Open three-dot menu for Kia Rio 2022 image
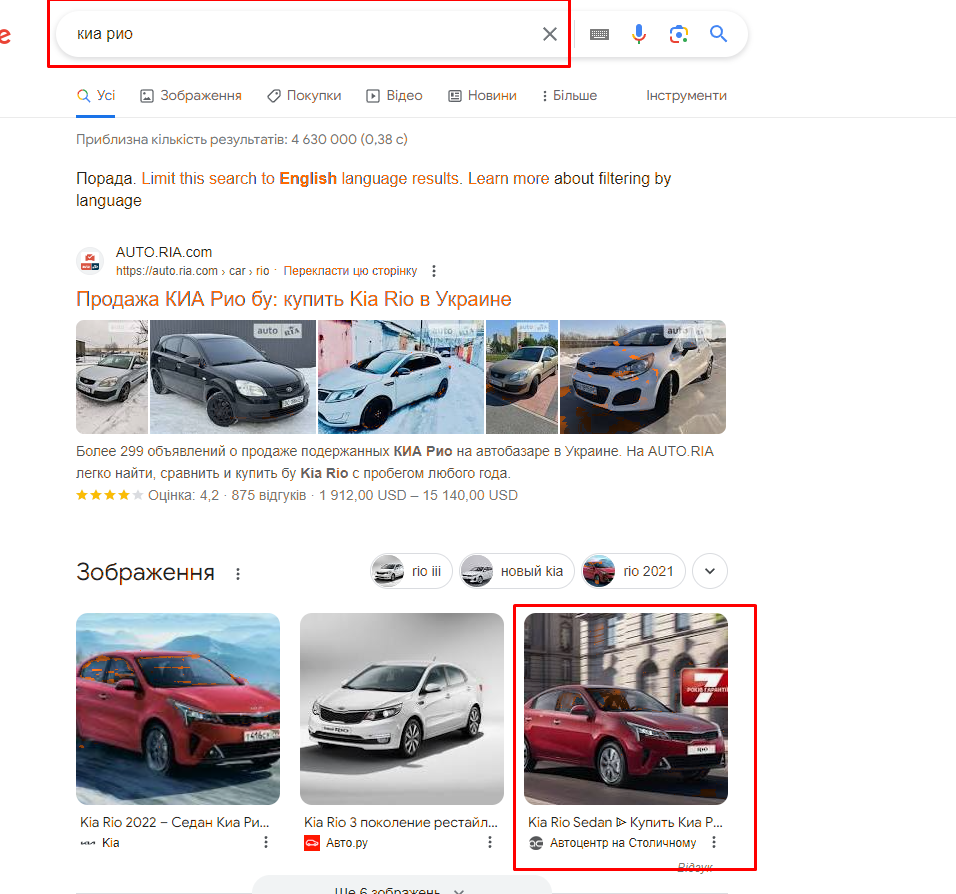The image size is (956, 894). [266, 842]
